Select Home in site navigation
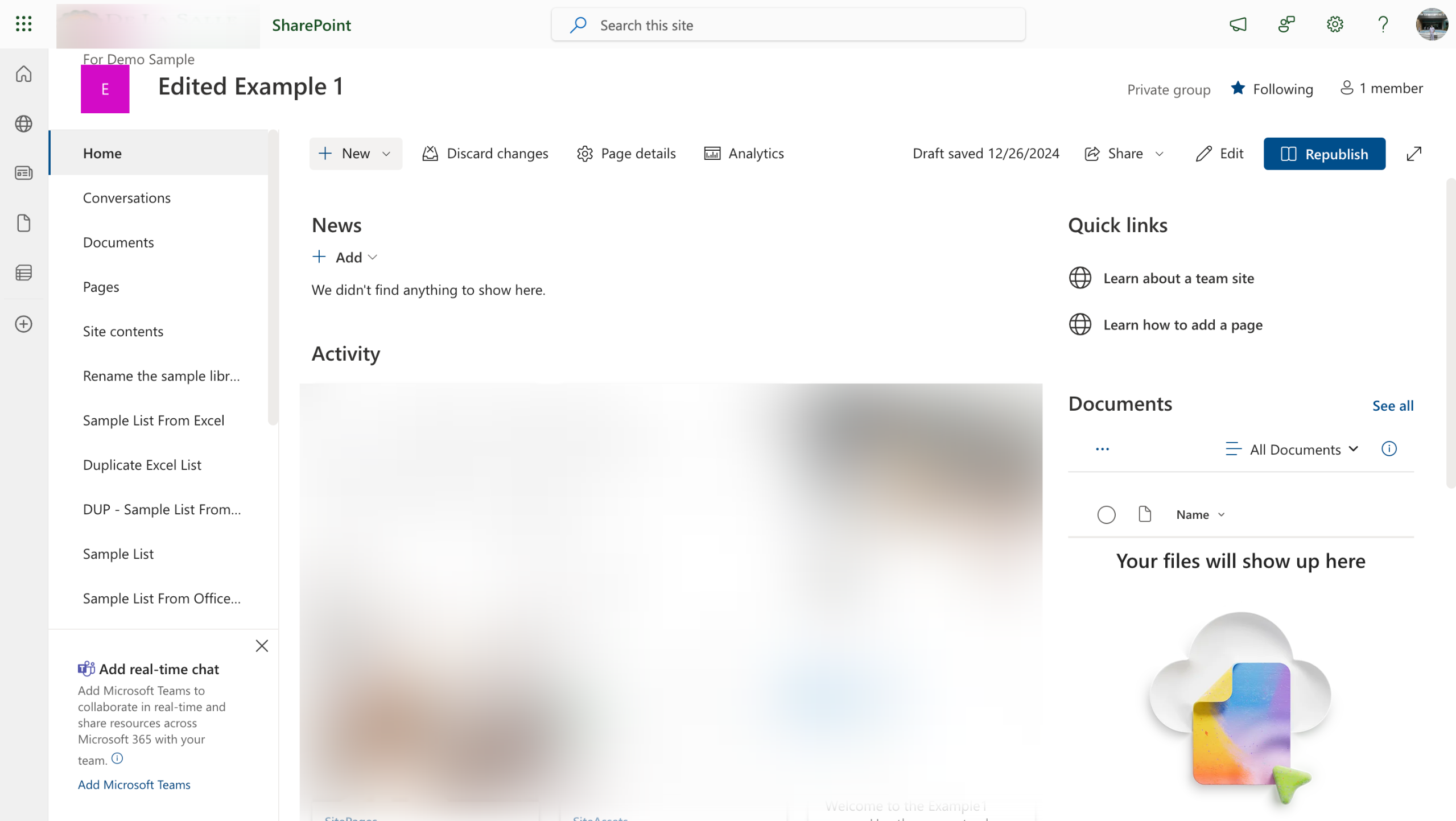 [159, 153]
